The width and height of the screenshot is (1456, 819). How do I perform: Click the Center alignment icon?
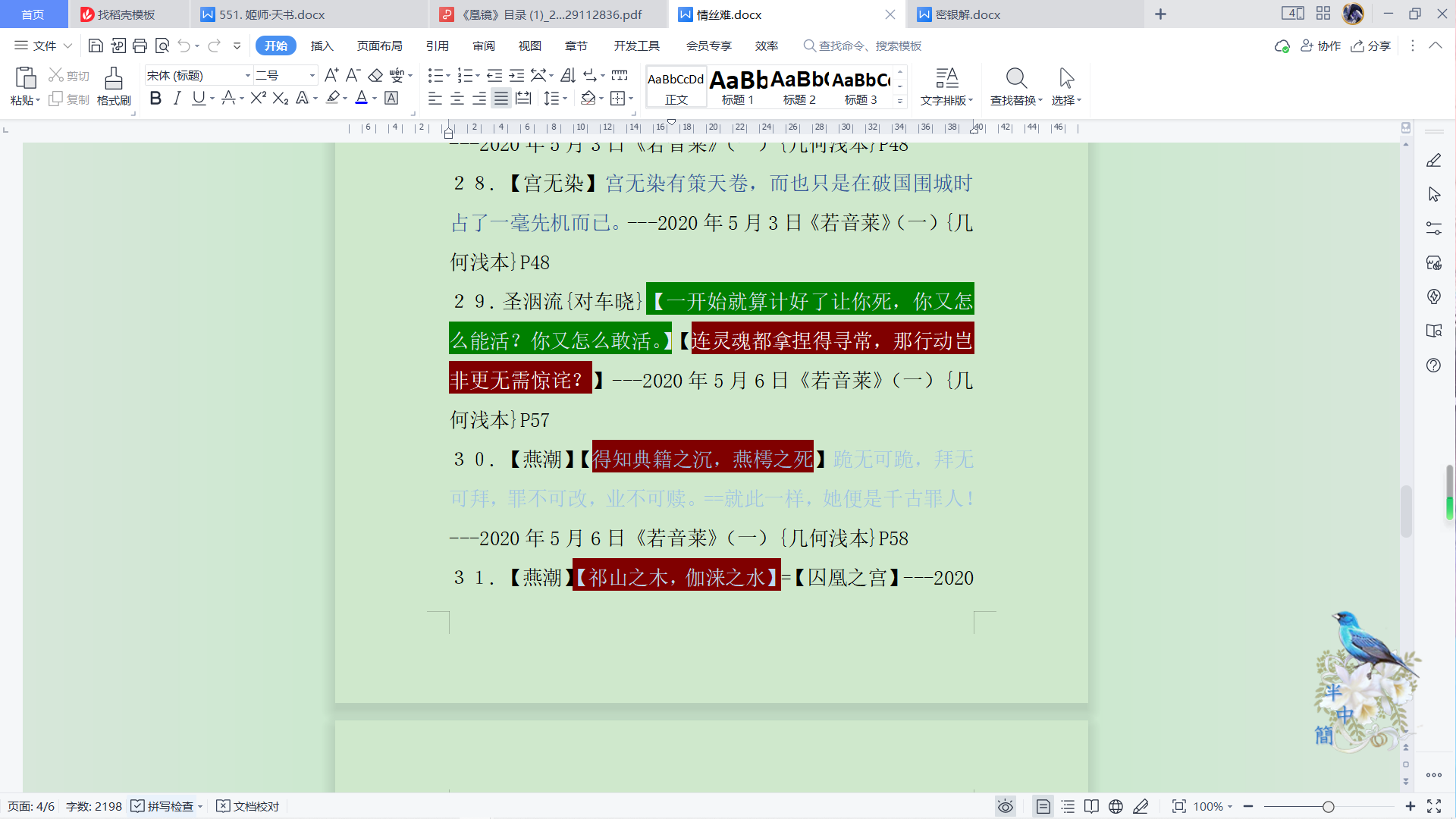tap(457, 99)
